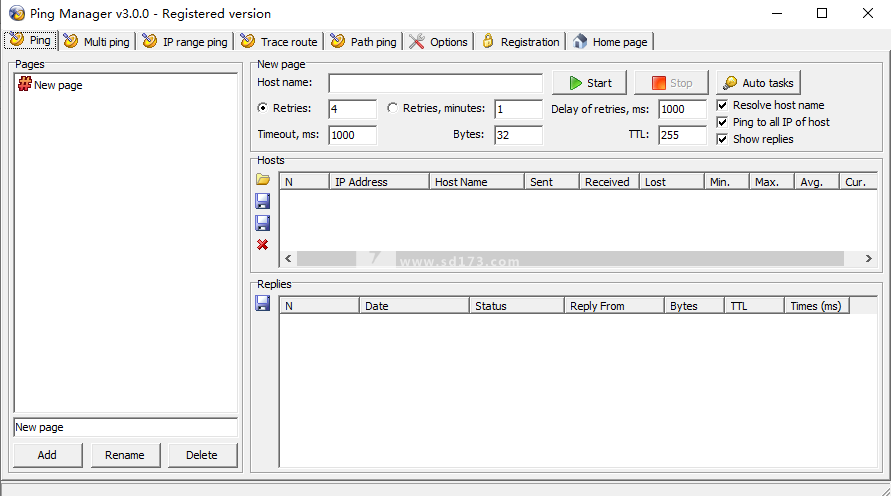Uncheck Ping to all IP of host
Viewport: 891px width, 496px height.
pos(723,122)
